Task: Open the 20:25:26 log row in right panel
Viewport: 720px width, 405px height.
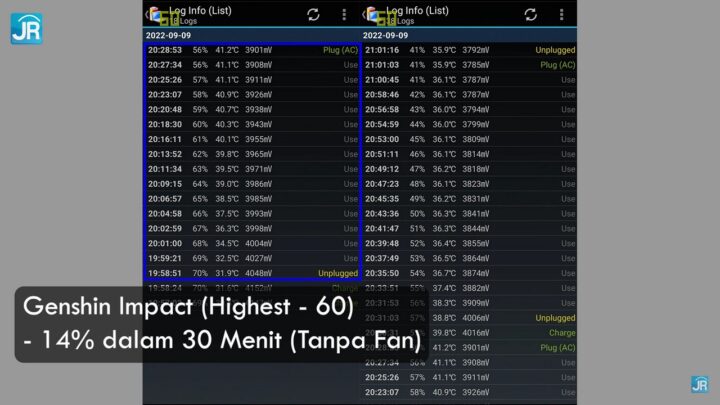Action: [x=469, y=377]
